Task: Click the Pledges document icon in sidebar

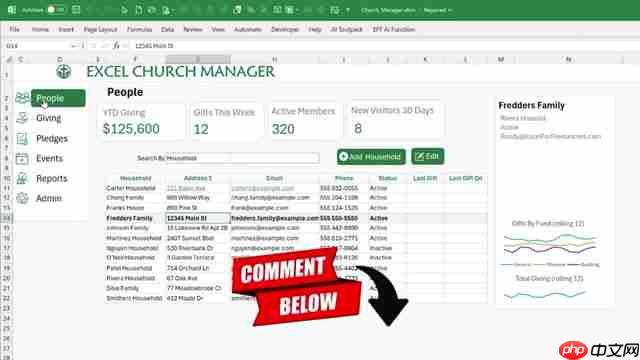Action: pyautogui.click(x=22, y=139)
